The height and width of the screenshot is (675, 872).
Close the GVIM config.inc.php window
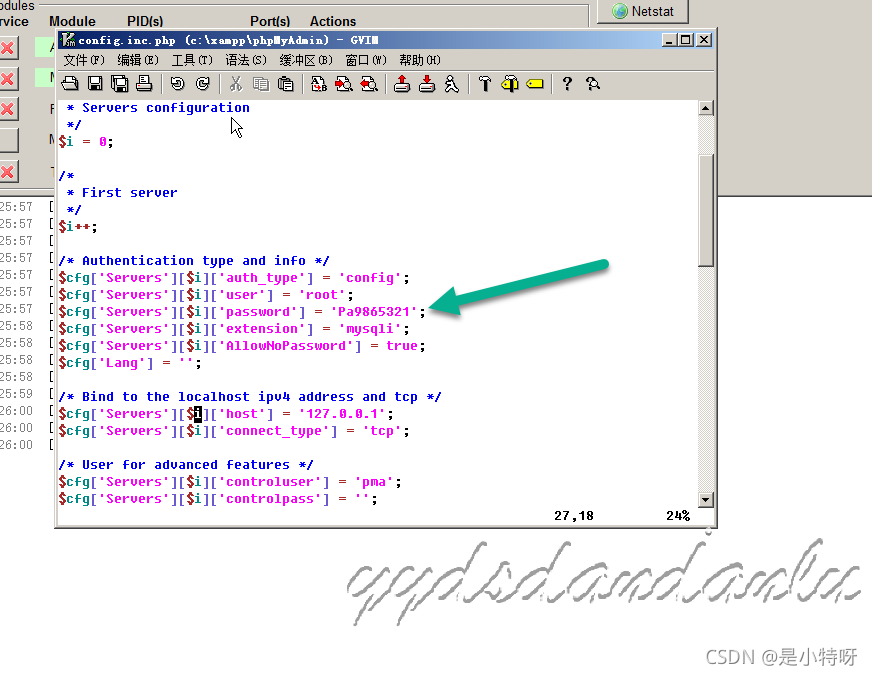(x=704, y=40)
